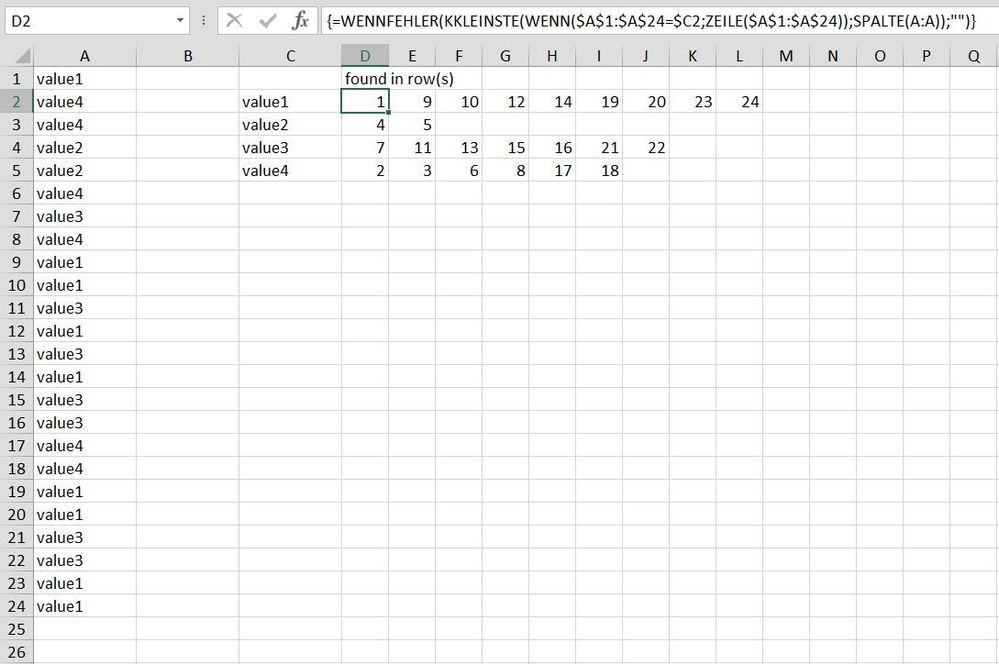This screenshot has height=664, width=999.
Task: Select column O header
Action: [880, 56]
